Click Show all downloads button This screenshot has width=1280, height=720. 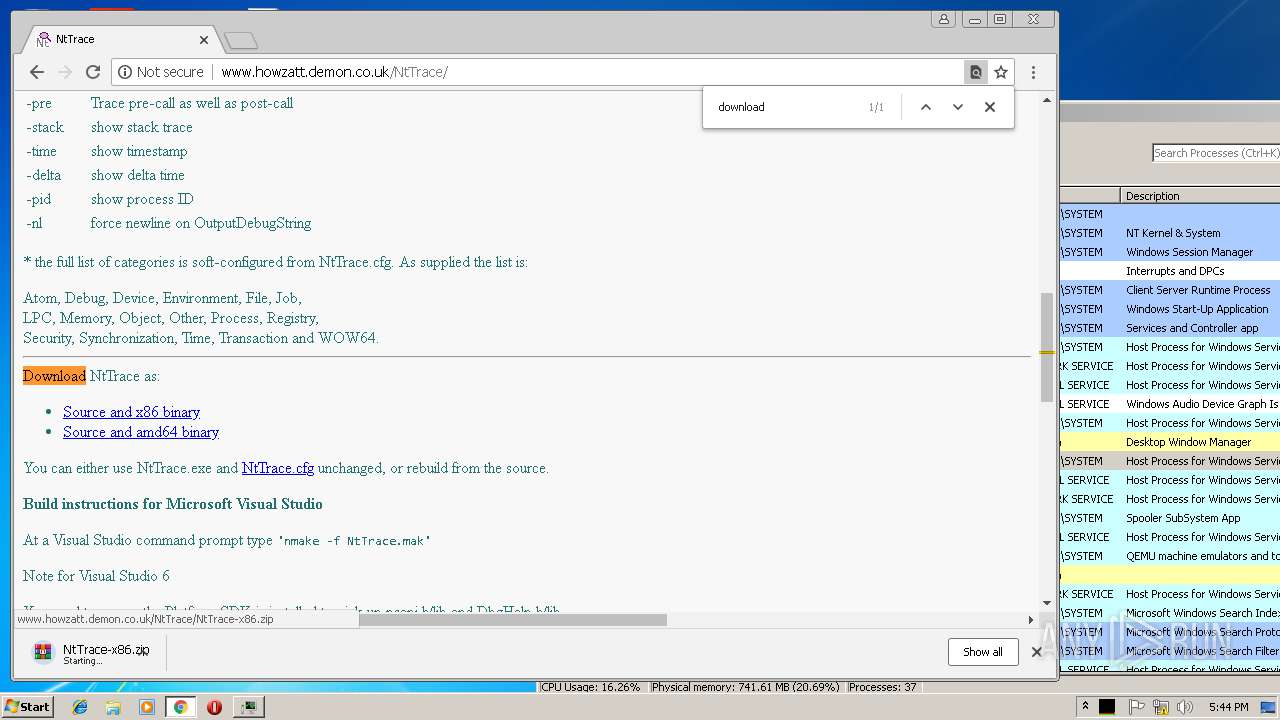tap(983, 652)
